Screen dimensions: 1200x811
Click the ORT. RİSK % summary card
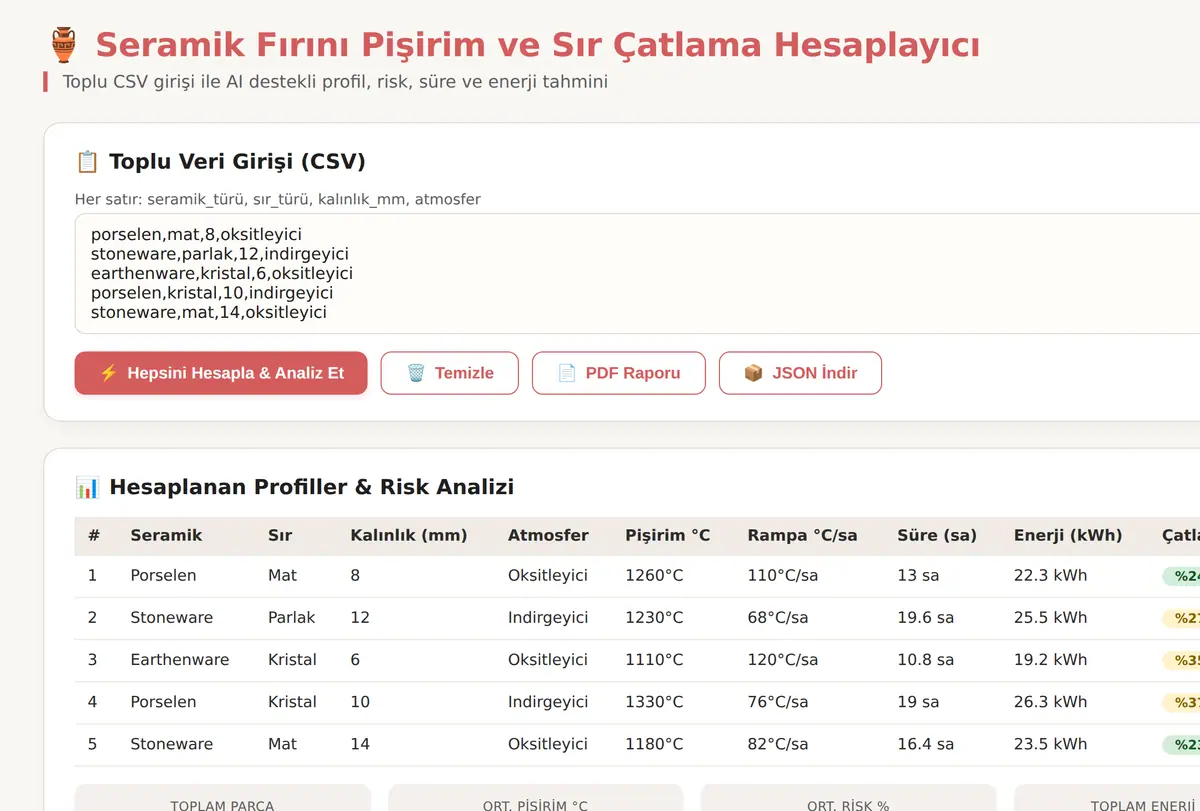pos(849,798)
